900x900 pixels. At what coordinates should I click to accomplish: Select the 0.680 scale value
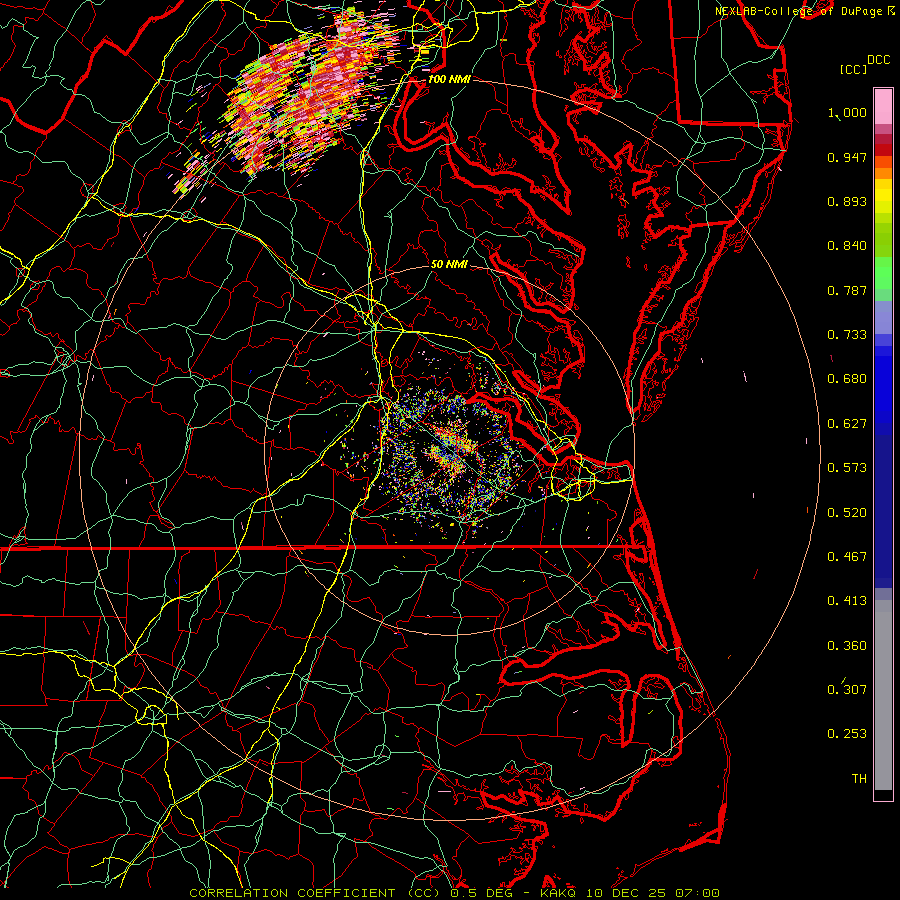pyautogui.click(x=847, y=379)
